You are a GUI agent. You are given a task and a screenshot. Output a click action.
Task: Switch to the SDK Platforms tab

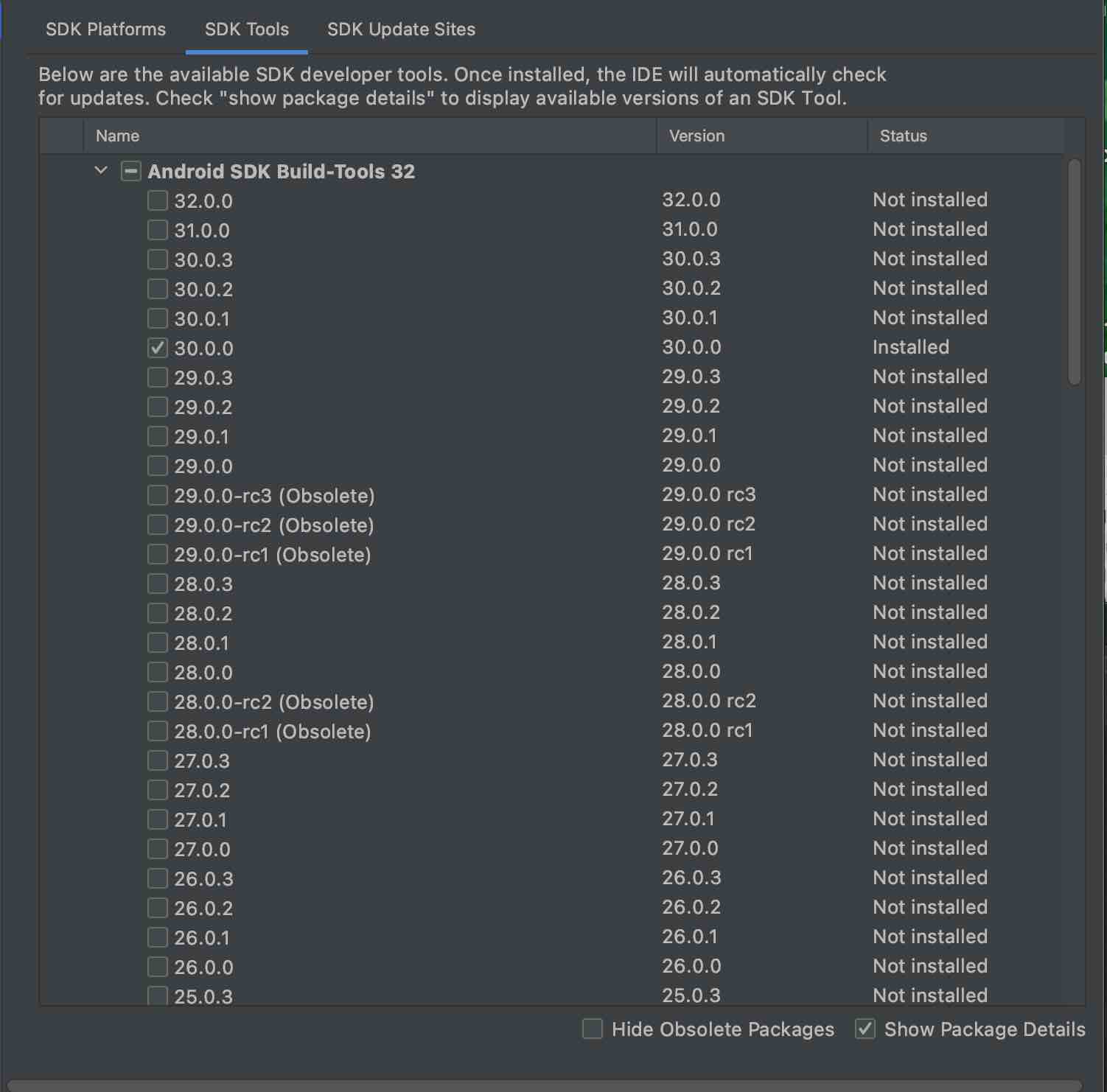click(x=105, y=29)
